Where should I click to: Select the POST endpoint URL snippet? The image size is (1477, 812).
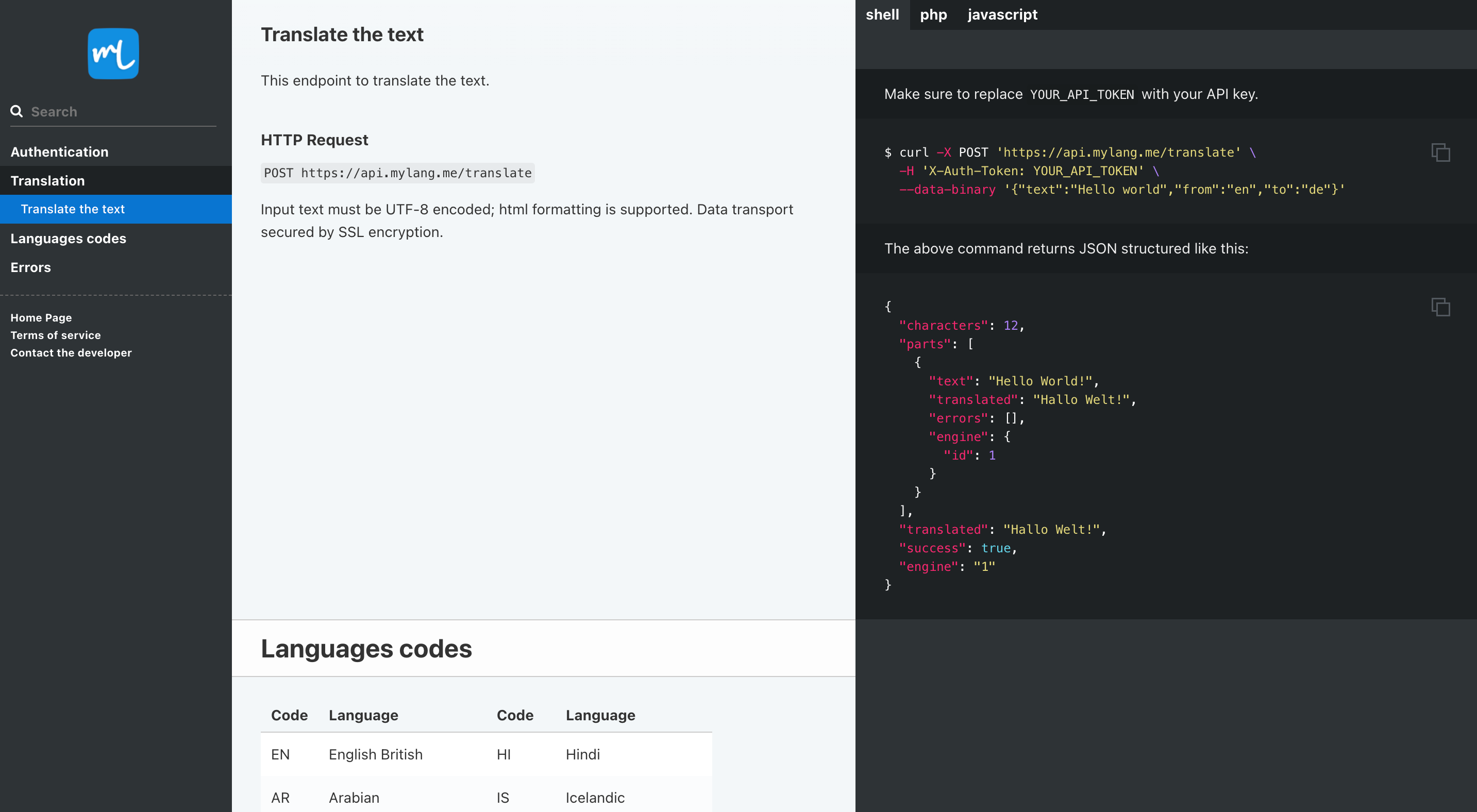pos(397,173)
